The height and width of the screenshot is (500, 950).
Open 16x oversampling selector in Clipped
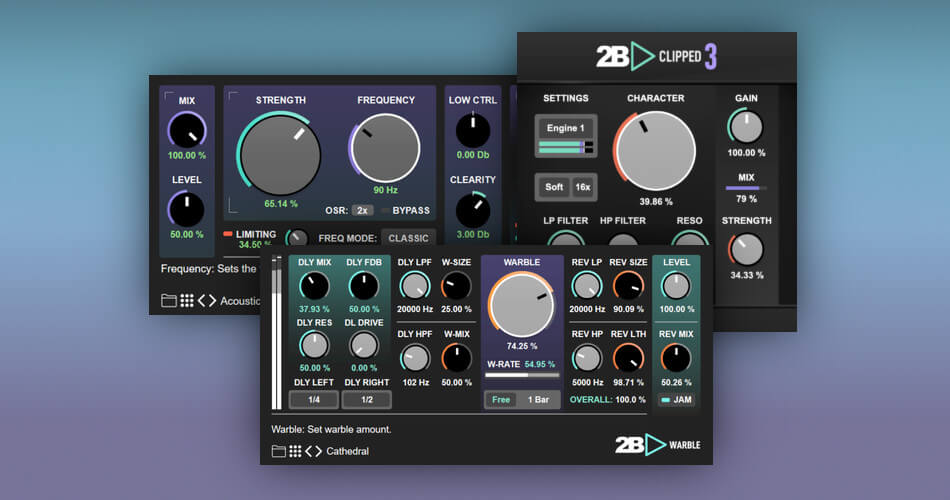pos(583,187)
